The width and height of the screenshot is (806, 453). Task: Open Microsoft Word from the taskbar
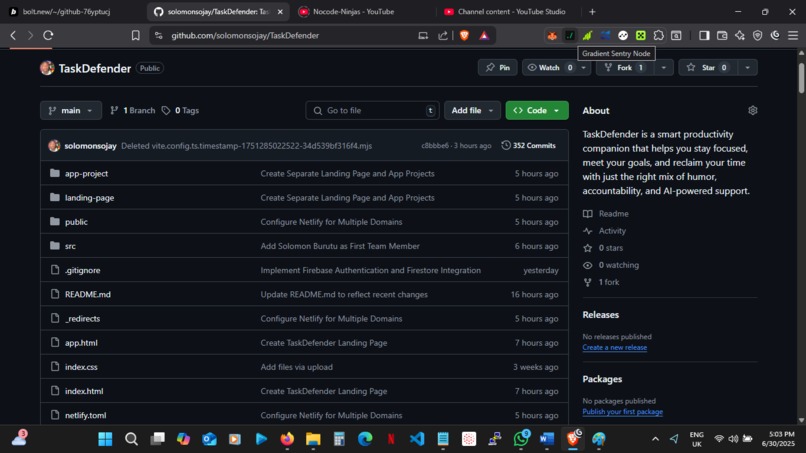(x=547, y=439)
